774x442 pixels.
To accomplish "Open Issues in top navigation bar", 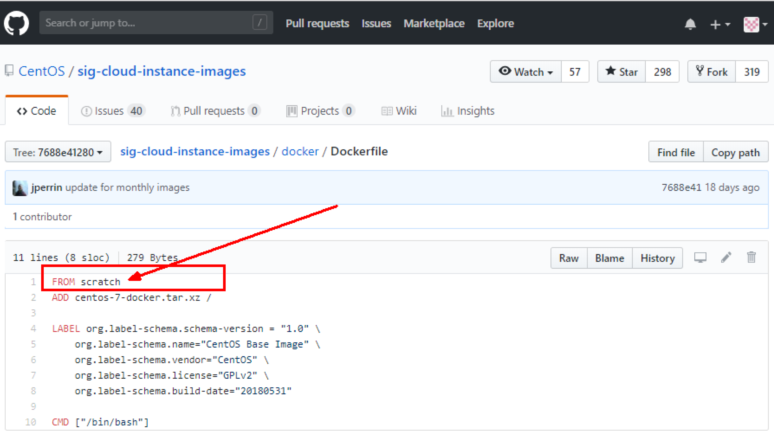I will [x=376, y=23].
